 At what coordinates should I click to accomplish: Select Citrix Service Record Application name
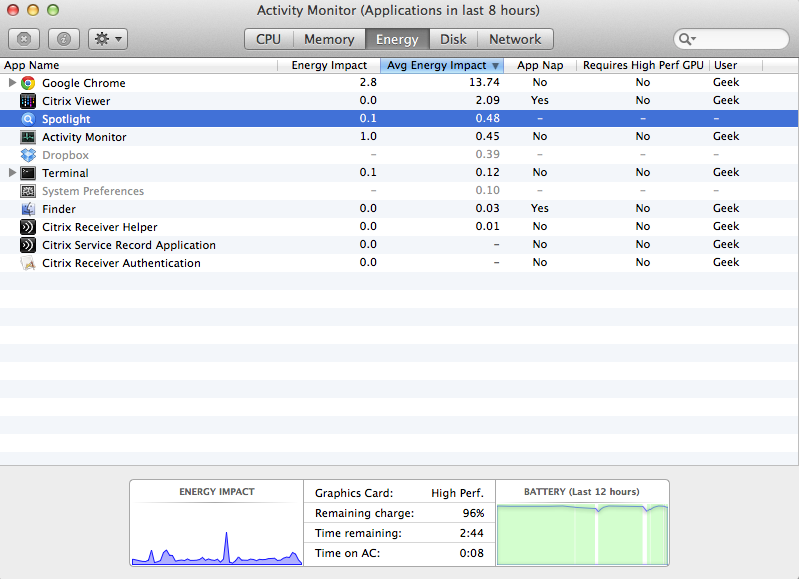[x=129, y=245]
